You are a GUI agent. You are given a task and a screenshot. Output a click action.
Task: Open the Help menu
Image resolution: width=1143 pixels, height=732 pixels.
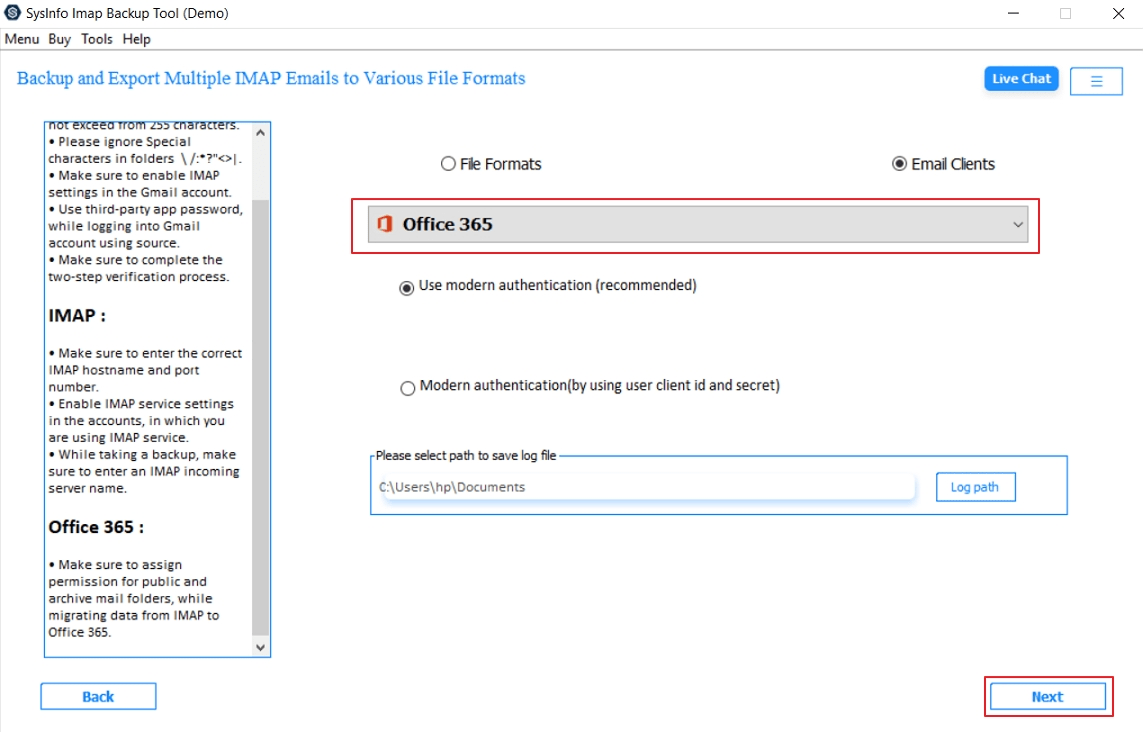point(136,39)
